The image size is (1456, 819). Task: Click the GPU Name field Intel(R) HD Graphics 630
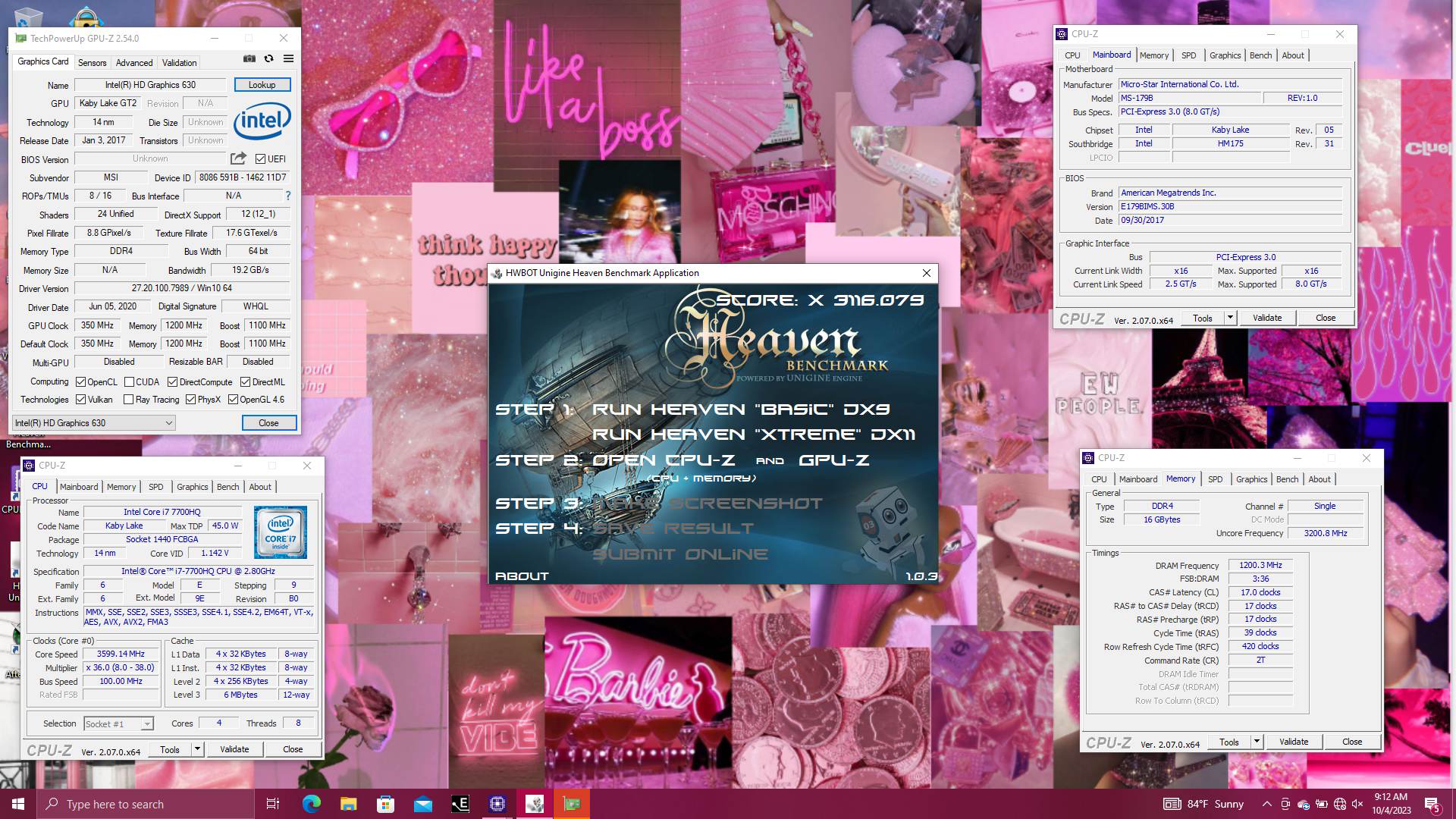point(150,85)
